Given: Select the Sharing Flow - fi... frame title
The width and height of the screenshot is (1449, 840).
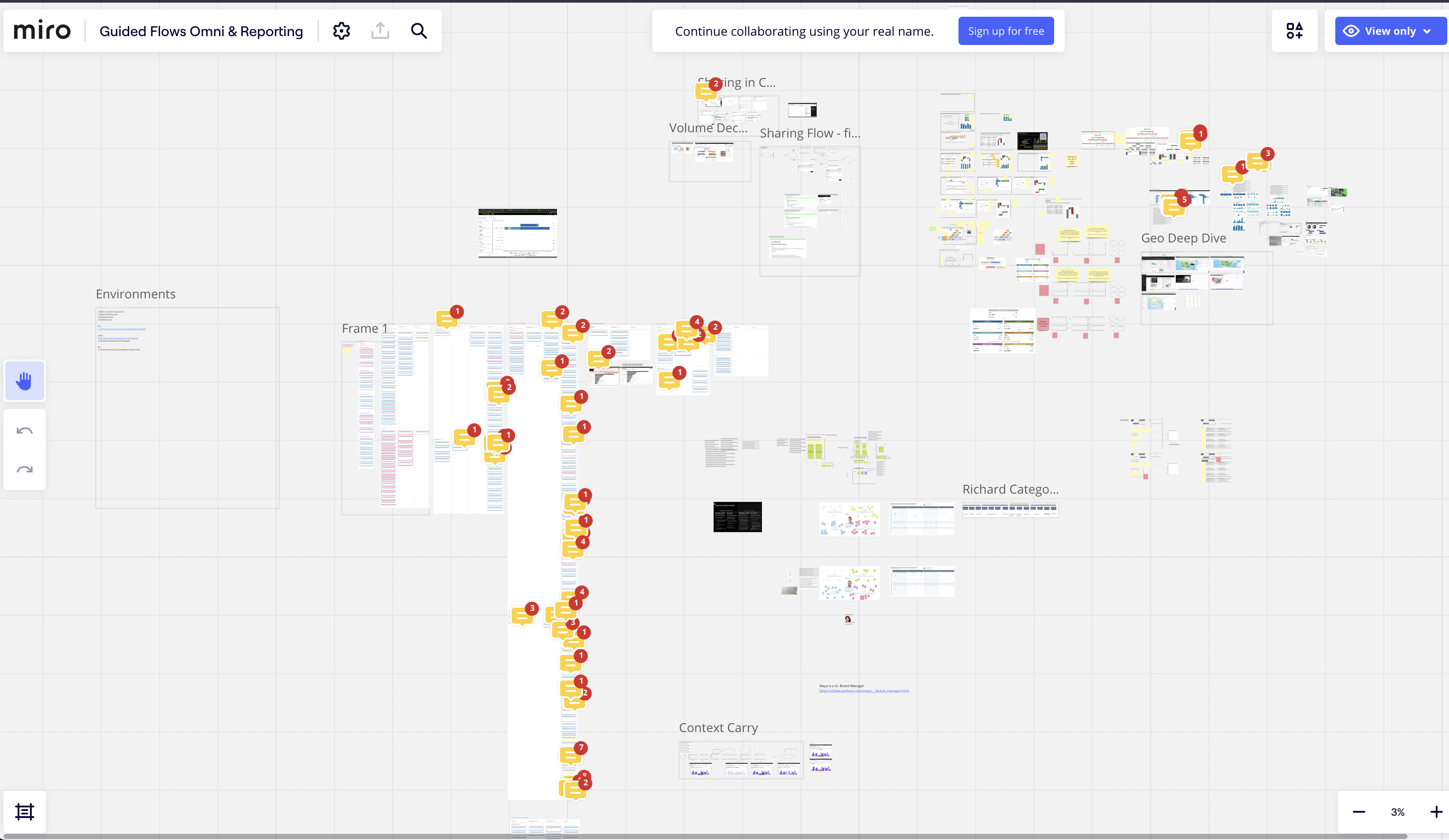Looking at the screenshot, I should [x=810, y=134].
